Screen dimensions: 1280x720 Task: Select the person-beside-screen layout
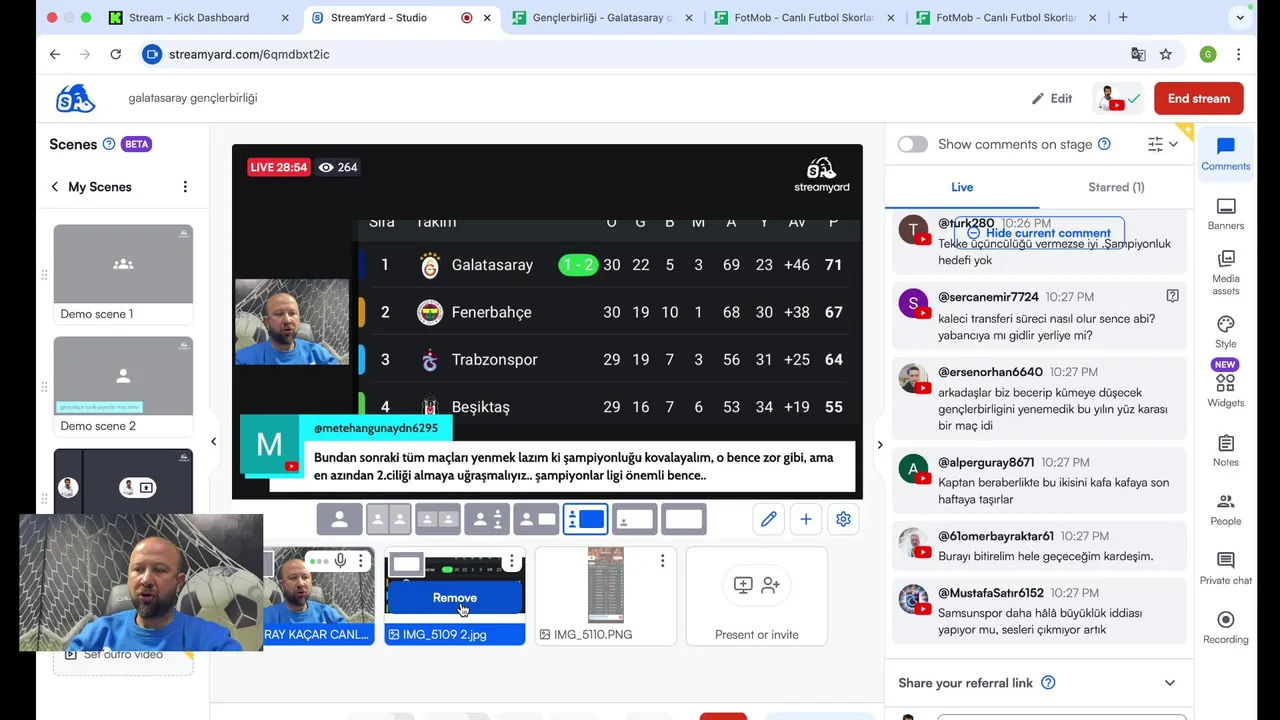[536, 519]
